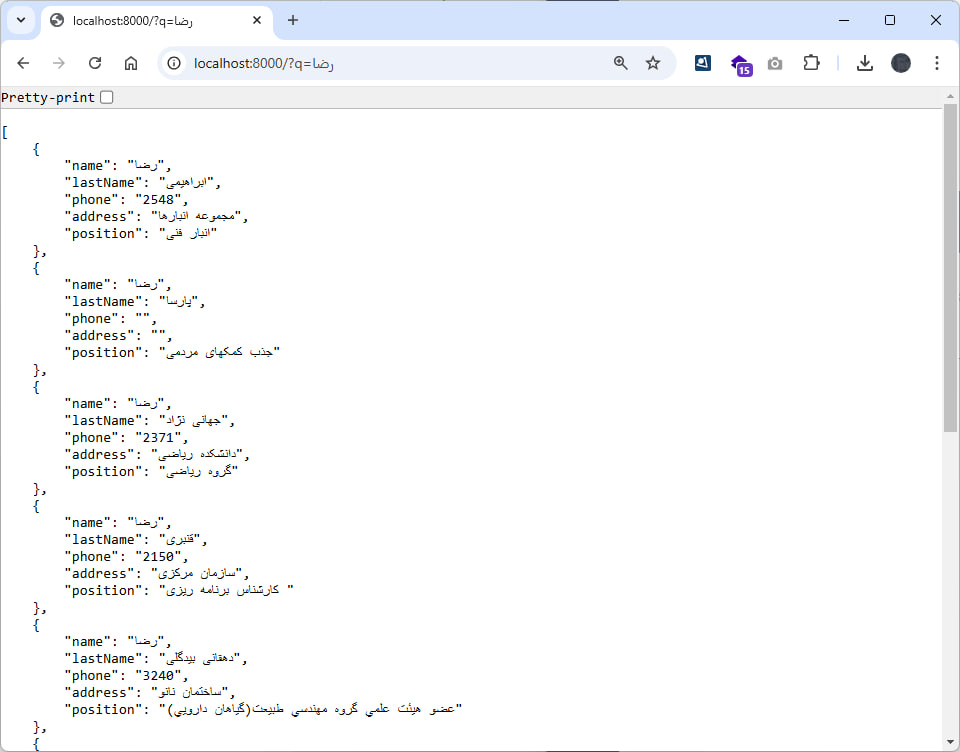
Task: Open the blue dictionary extension icon
Action: point(703,62)
